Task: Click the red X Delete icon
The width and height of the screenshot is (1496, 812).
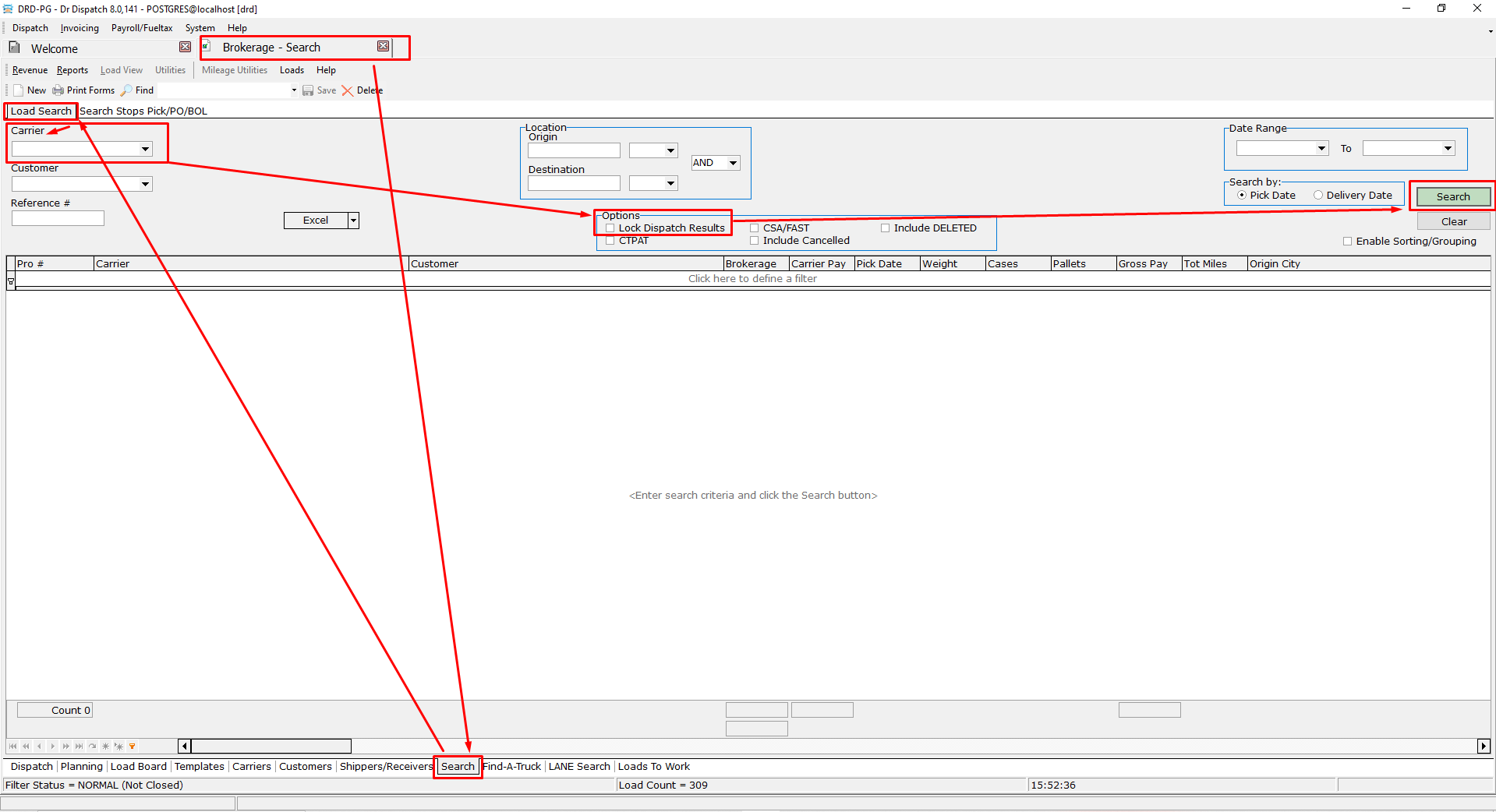Action: [x=348, y=90]
